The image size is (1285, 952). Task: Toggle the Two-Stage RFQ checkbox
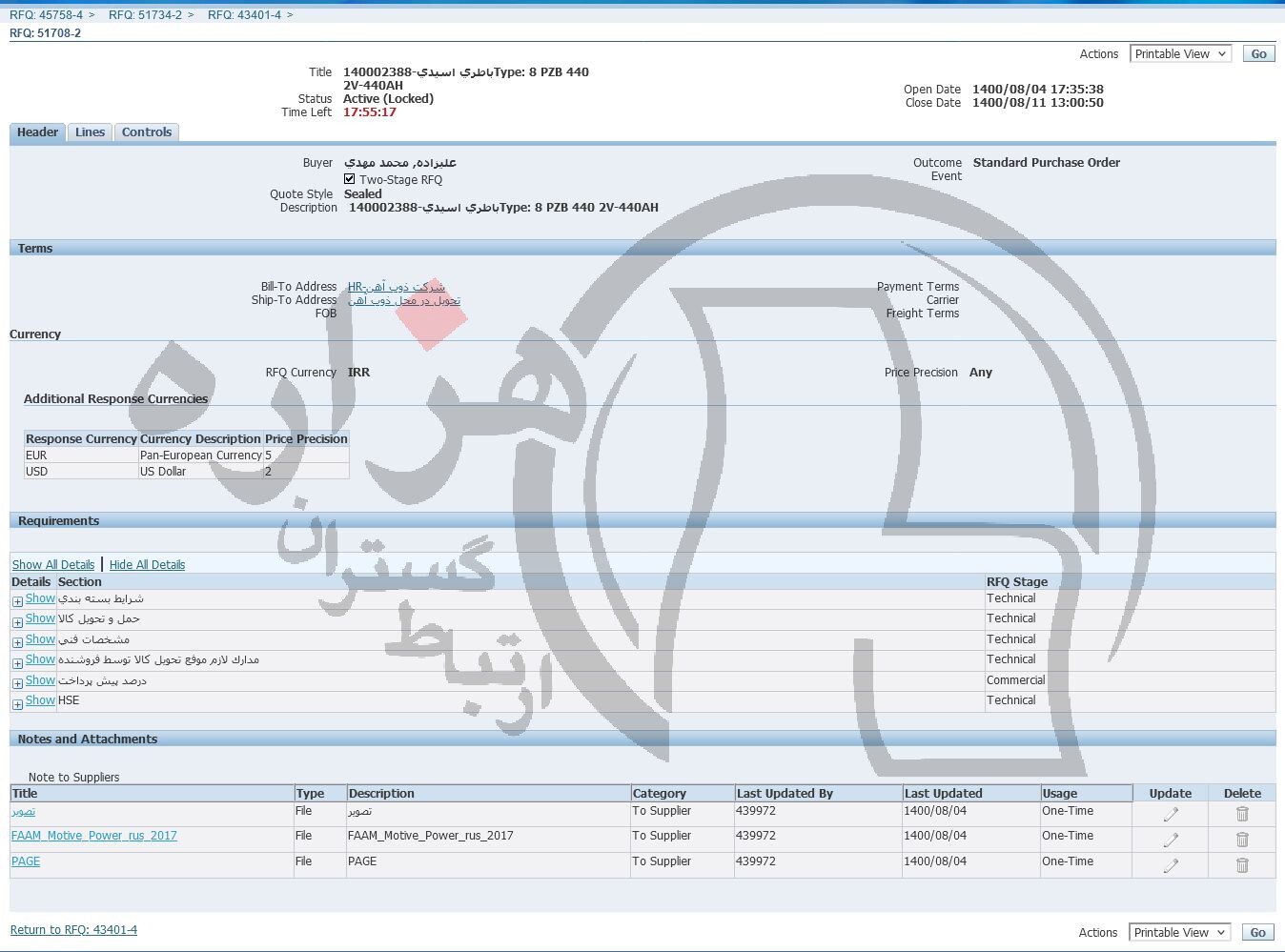[x=350, y=179]
